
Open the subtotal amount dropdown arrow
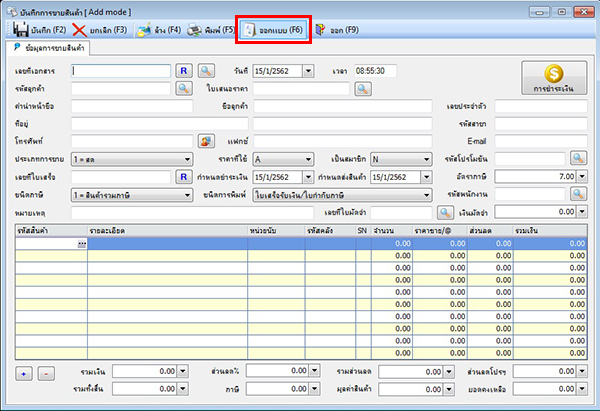coord(183,371)
